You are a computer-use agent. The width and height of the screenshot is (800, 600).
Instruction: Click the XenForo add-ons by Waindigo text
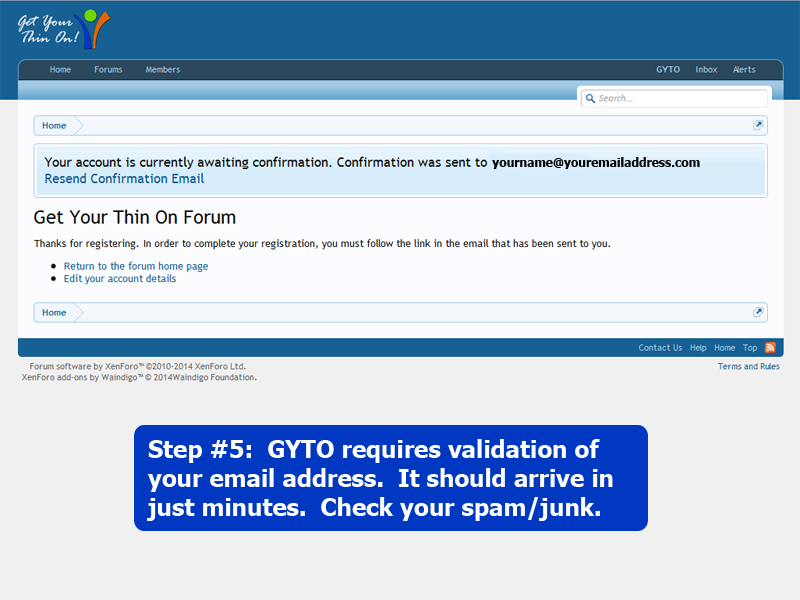139,378
